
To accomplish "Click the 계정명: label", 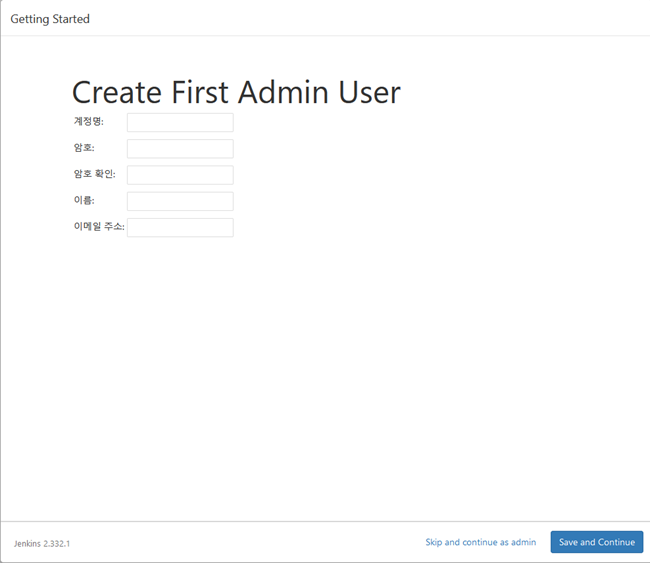I will point(89,121).
